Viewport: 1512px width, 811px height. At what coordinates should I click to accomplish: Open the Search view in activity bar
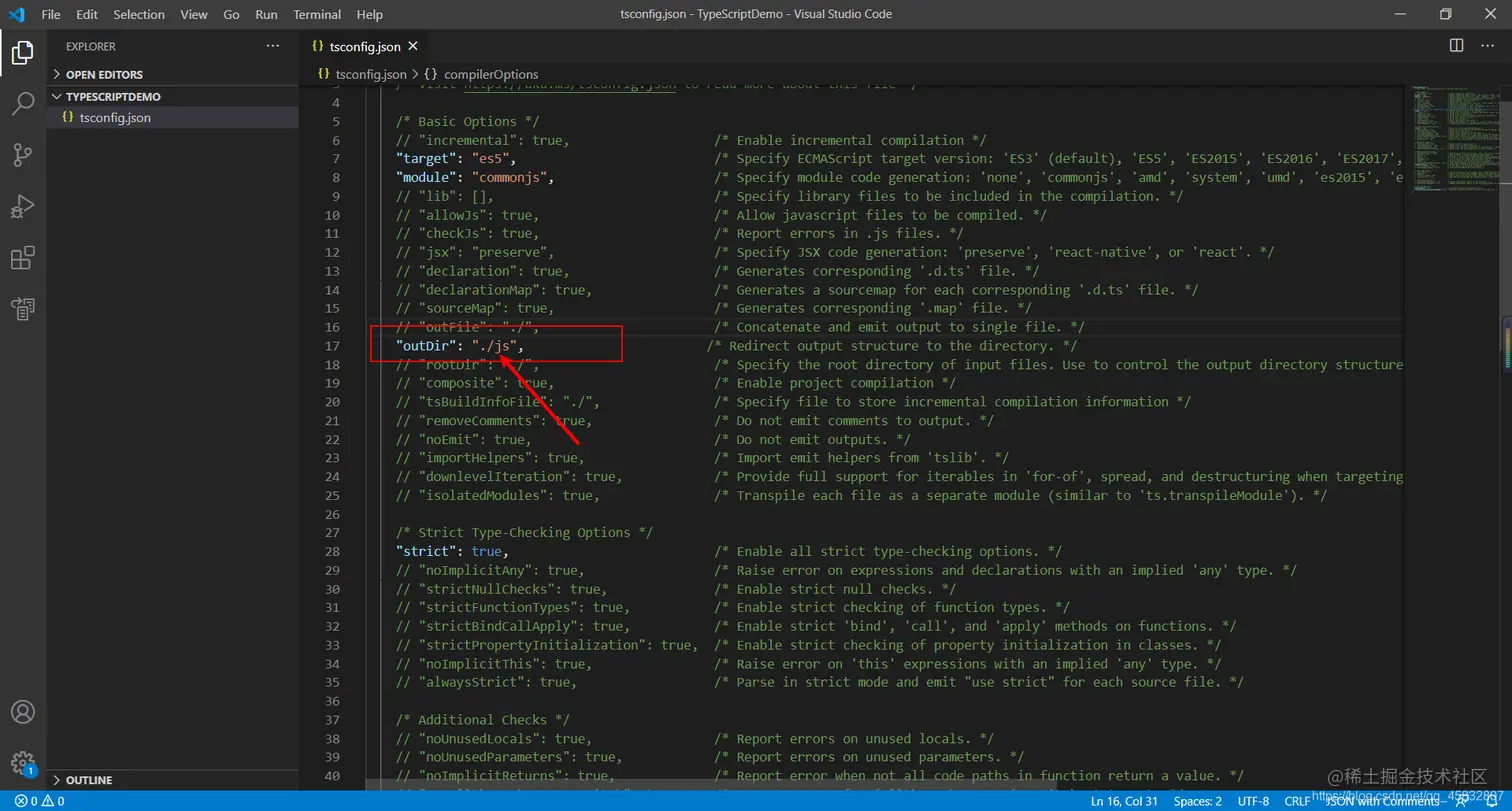[x=22, y=103]
